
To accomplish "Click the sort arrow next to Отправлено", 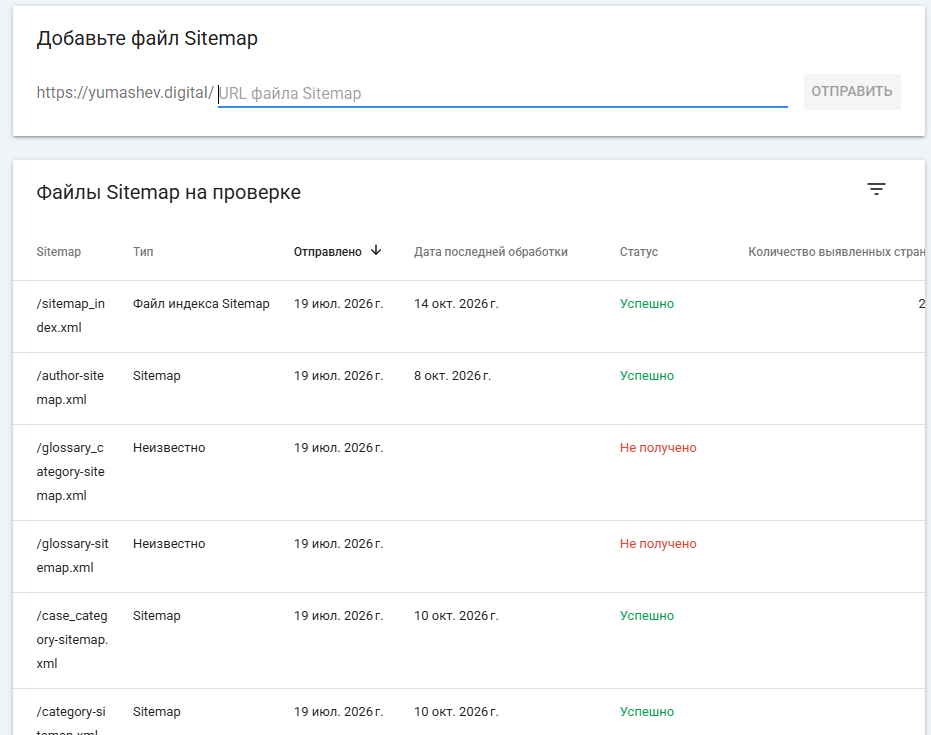I will point(376,251).
